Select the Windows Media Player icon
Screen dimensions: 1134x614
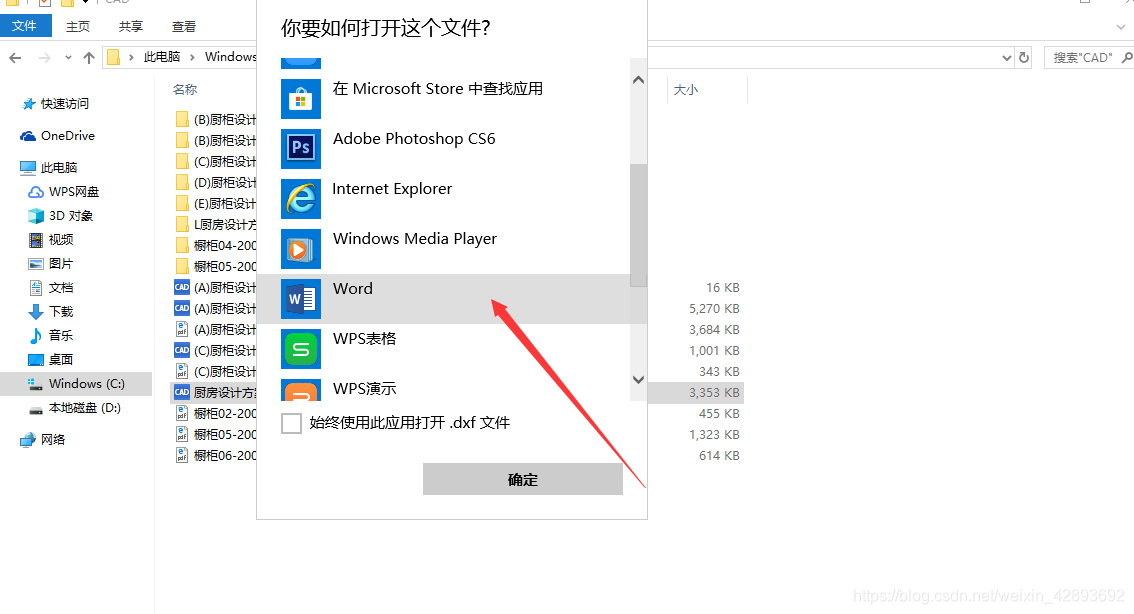[301, 248]
